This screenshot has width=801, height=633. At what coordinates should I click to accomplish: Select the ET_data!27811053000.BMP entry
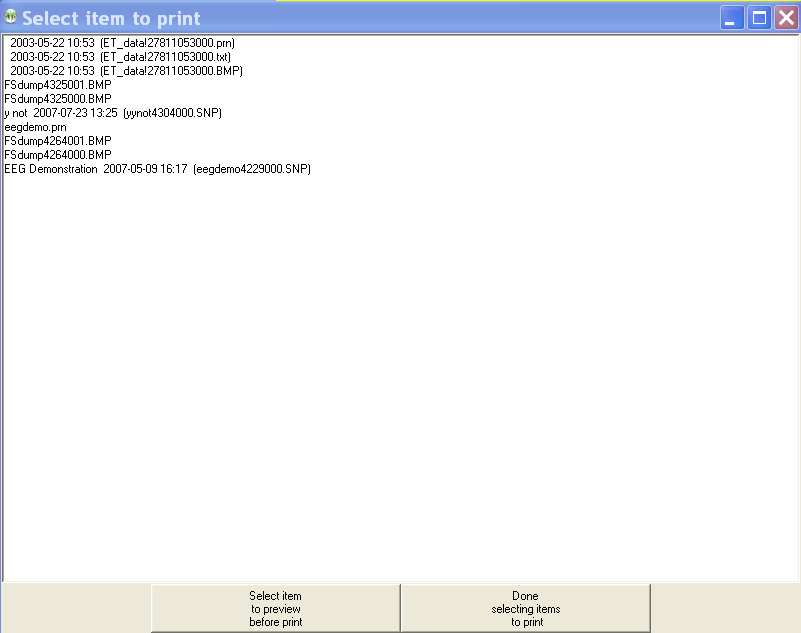[x=126, y=71]
